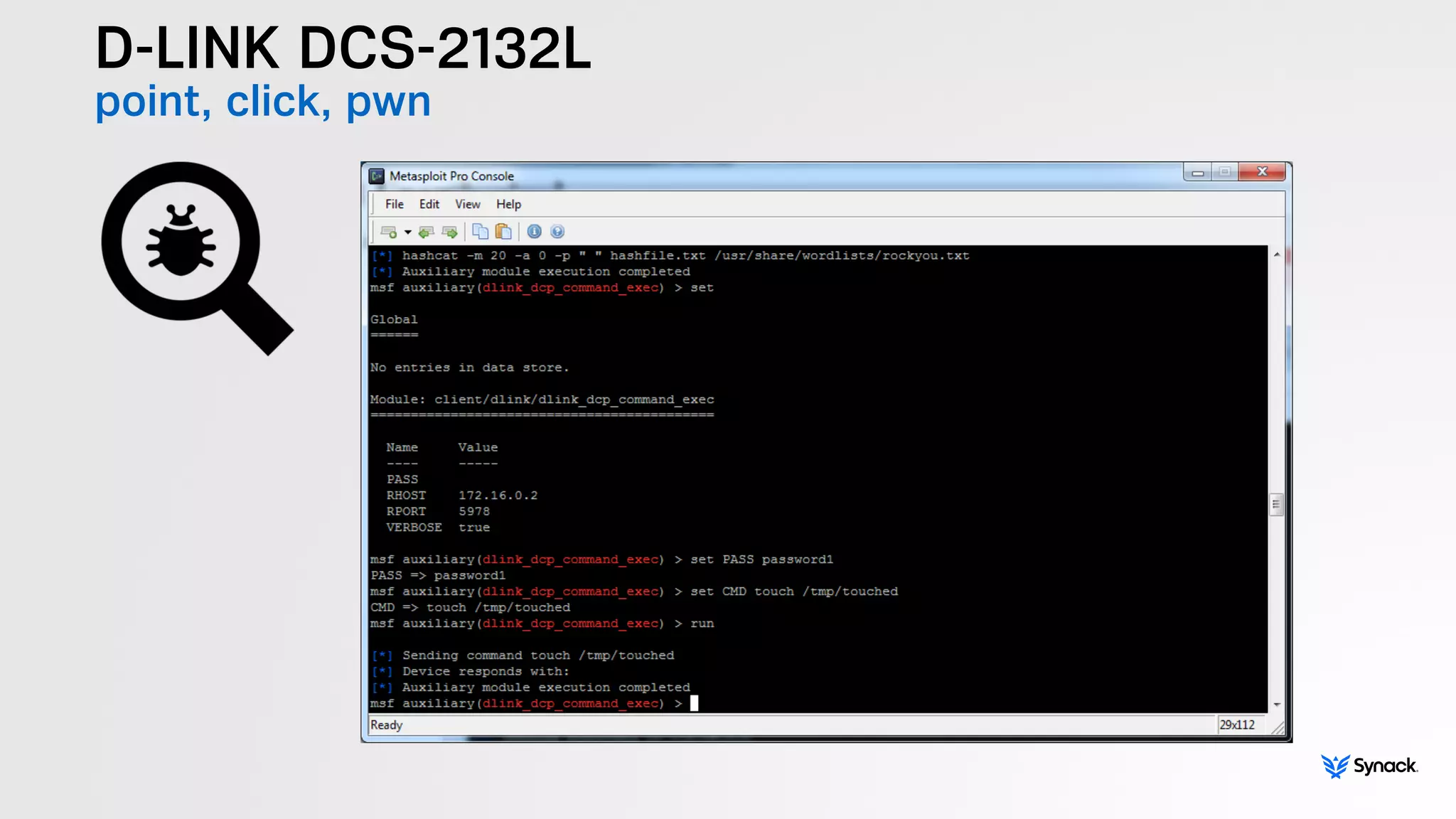Click the scrollbar up arrow
The height and width of the screenshot is (819, 1456).
(x=1277, y=255)
